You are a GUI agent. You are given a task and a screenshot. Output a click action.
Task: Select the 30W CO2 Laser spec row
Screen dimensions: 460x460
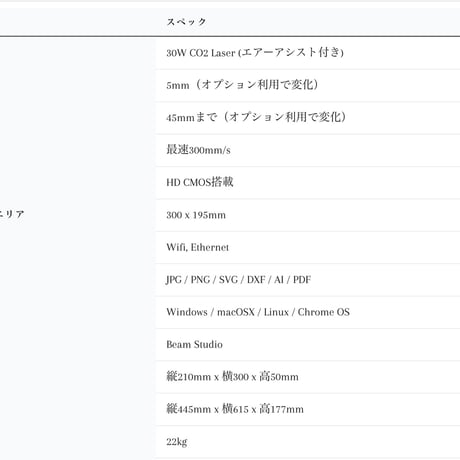point(308,53)
